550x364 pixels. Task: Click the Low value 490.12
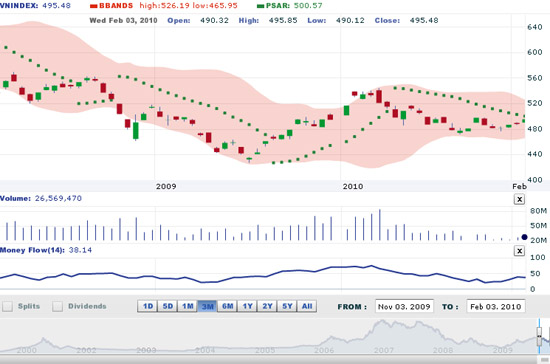pos(350,20)
